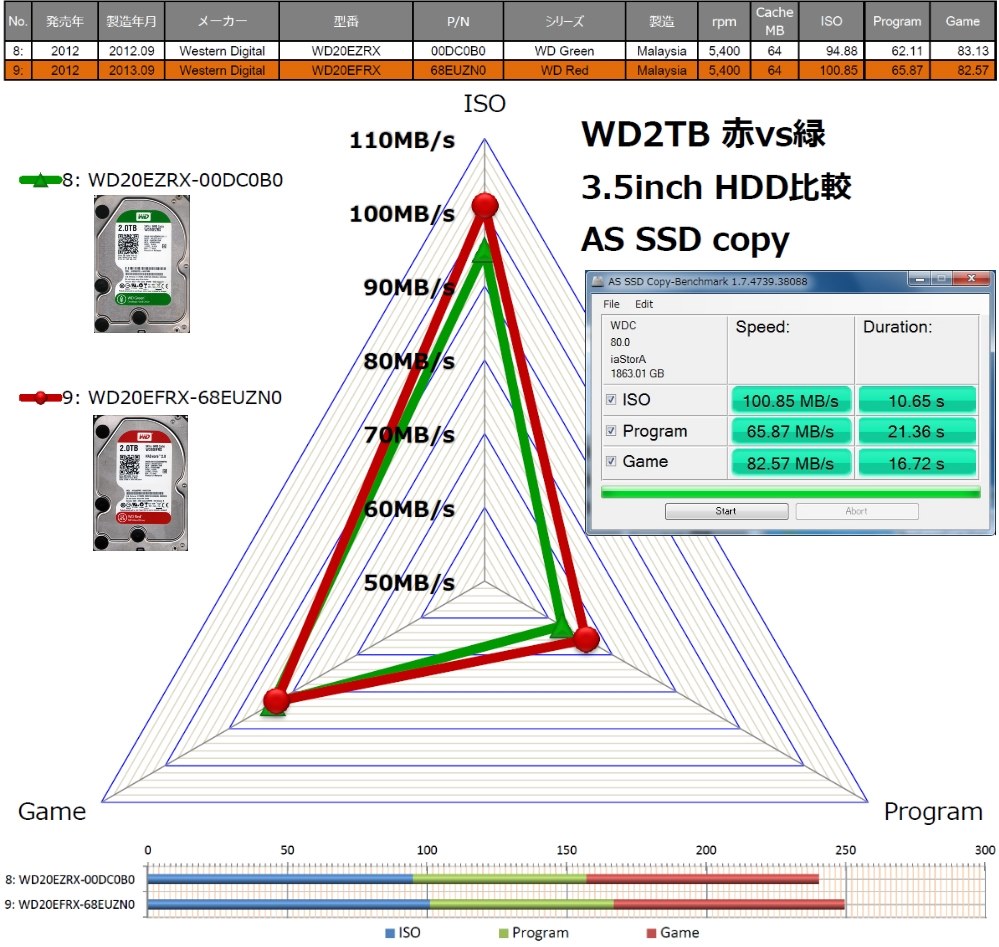Image resolution: width=999 pixels, height=947 pixels.
Task: Click the Program table value 62.11
Action: 897,51
